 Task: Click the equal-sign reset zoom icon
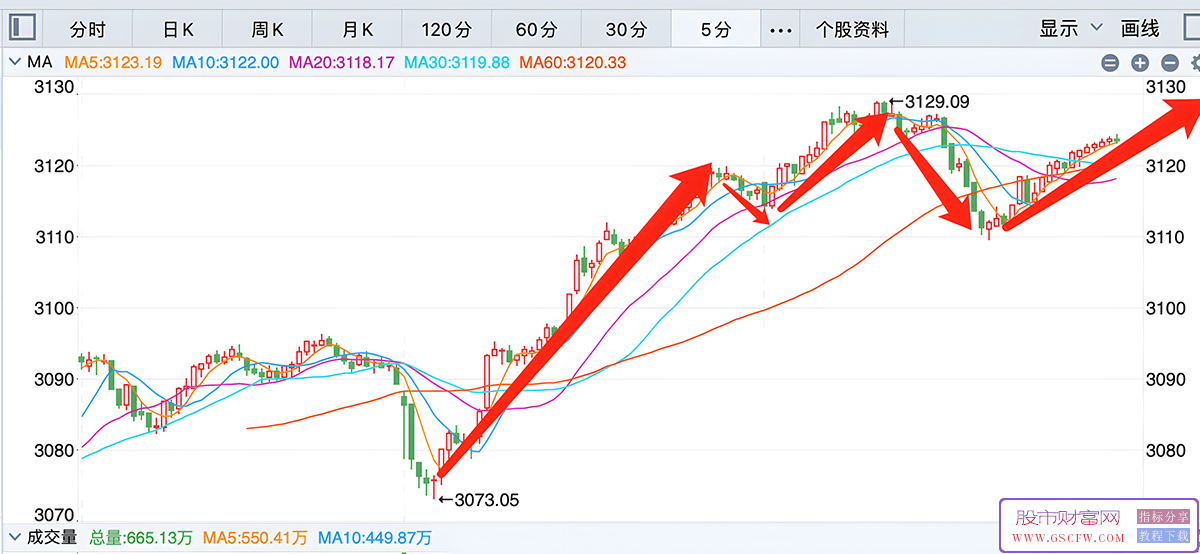click(1110, 63)
